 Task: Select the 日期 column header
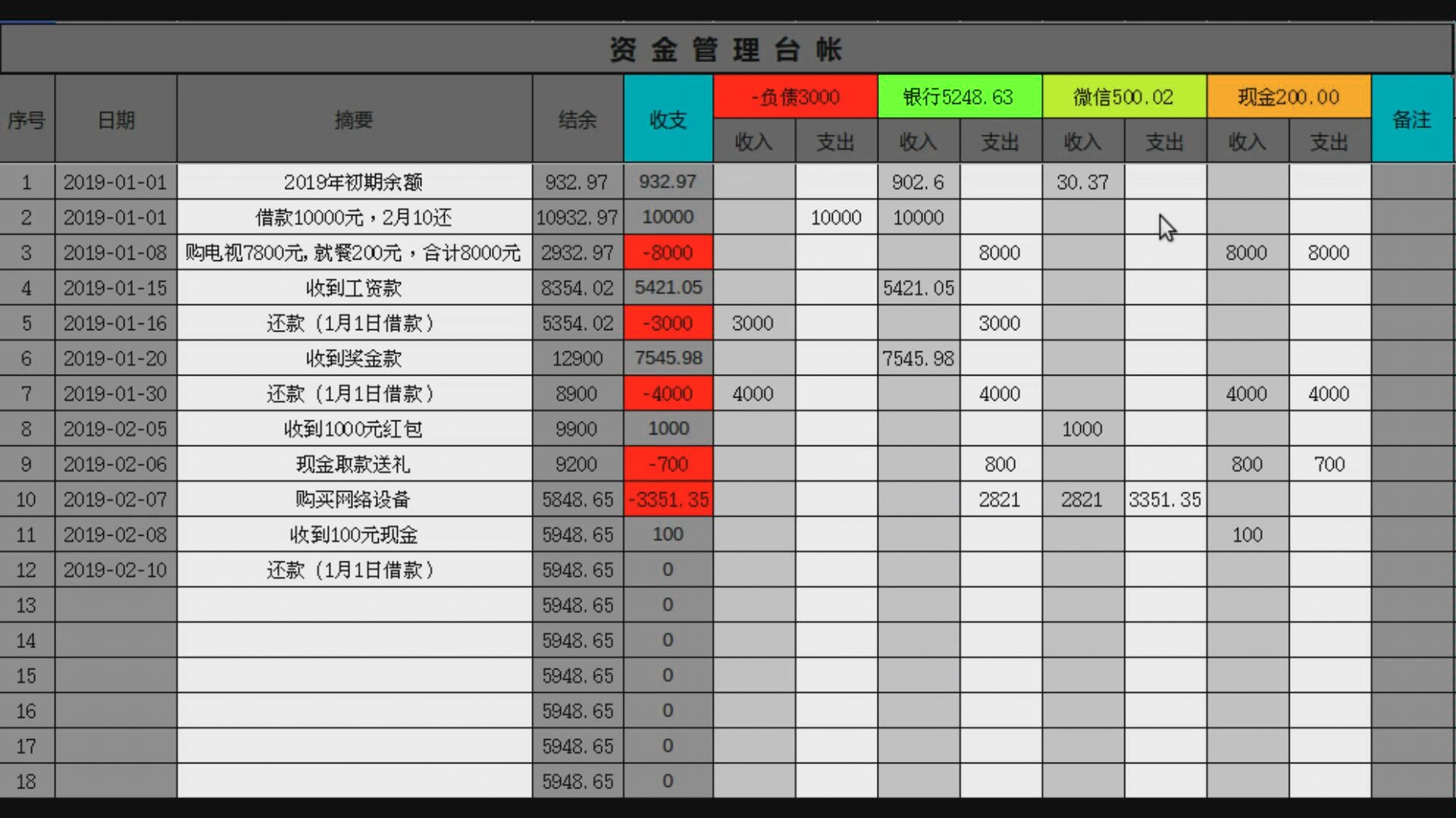(116, 119)
